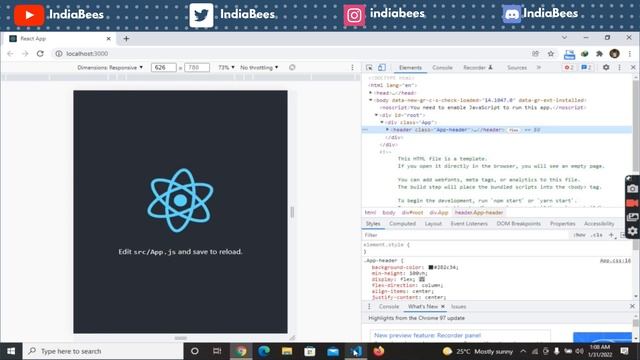This screenshot has height=360, width=640.
Task: Bookmark this page with the star icon
Action: 551,53
